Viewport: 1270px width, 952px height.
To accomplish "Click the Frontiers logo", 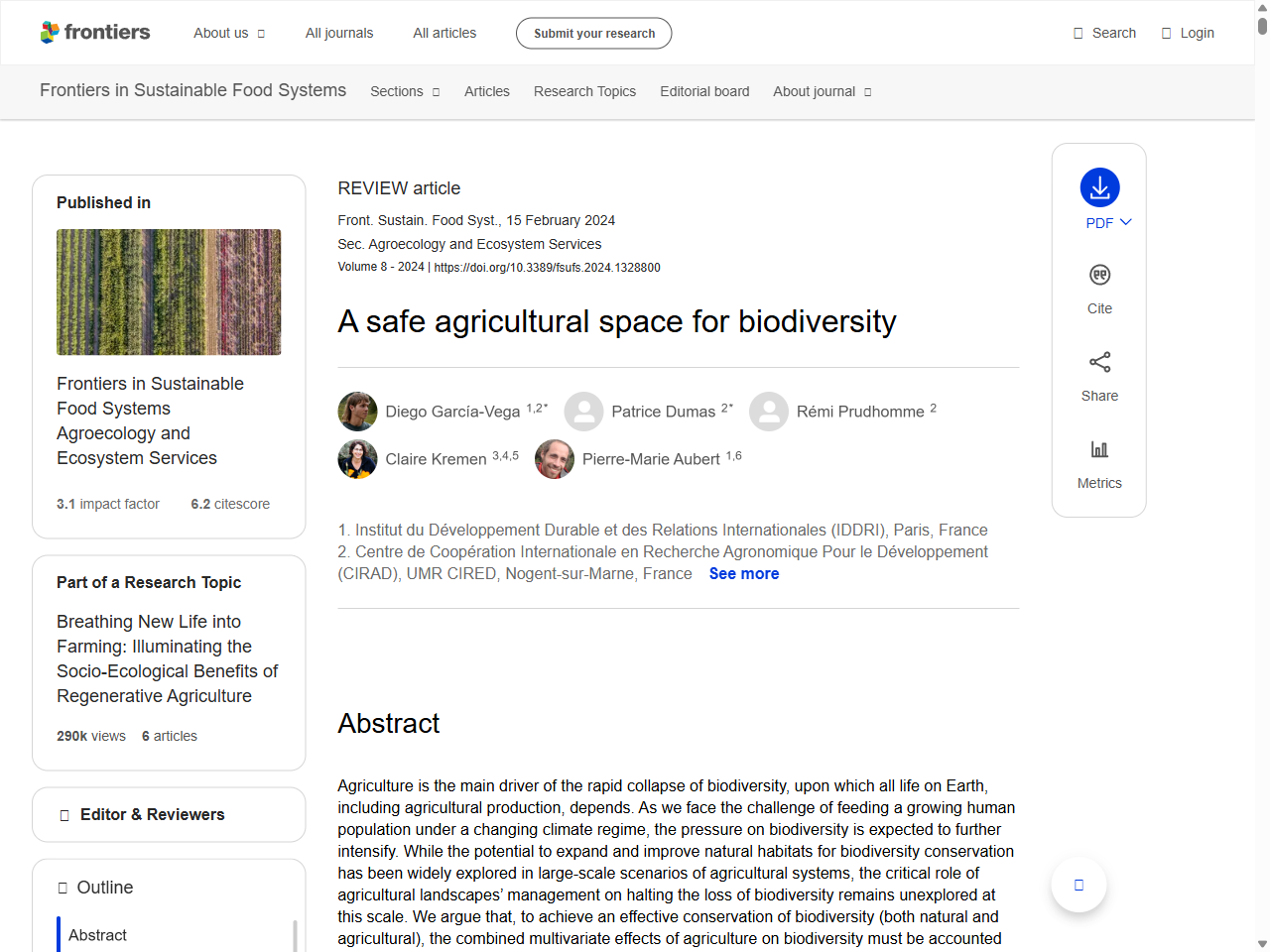I will point(95,32).
